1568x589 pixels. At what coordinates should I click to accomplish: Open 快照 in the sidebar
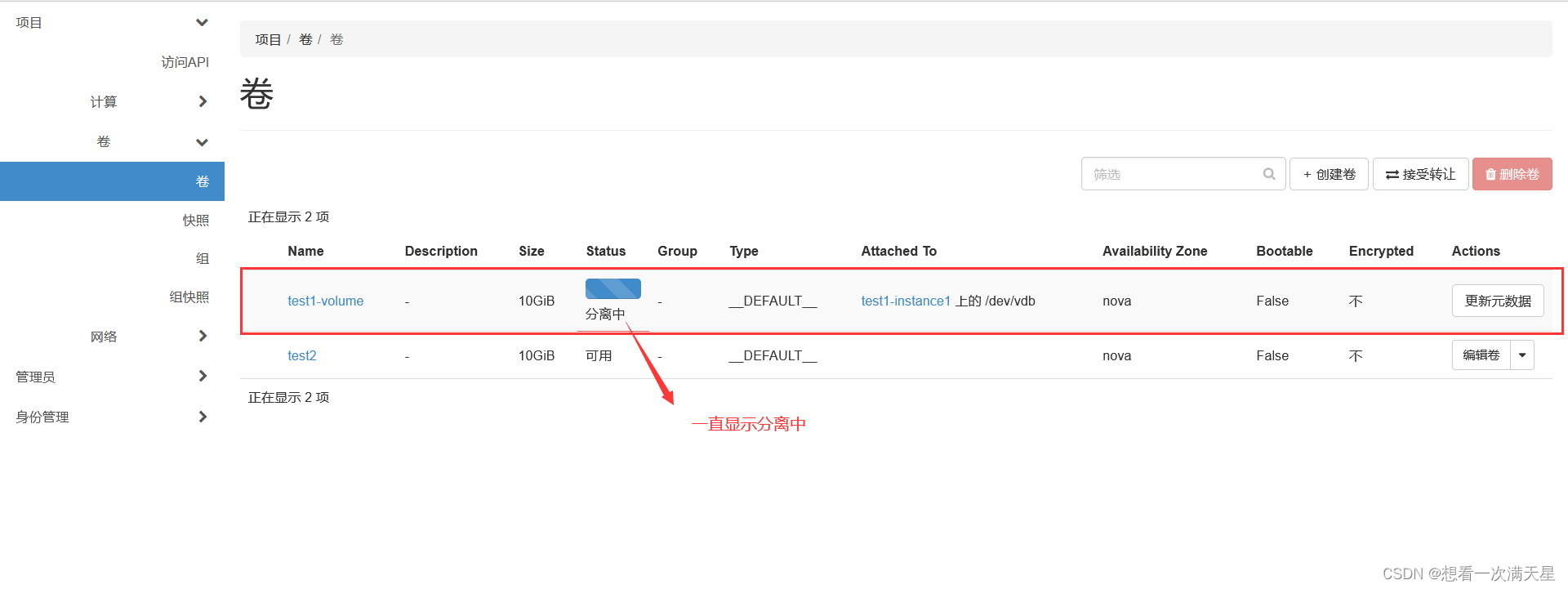point(196,221)
